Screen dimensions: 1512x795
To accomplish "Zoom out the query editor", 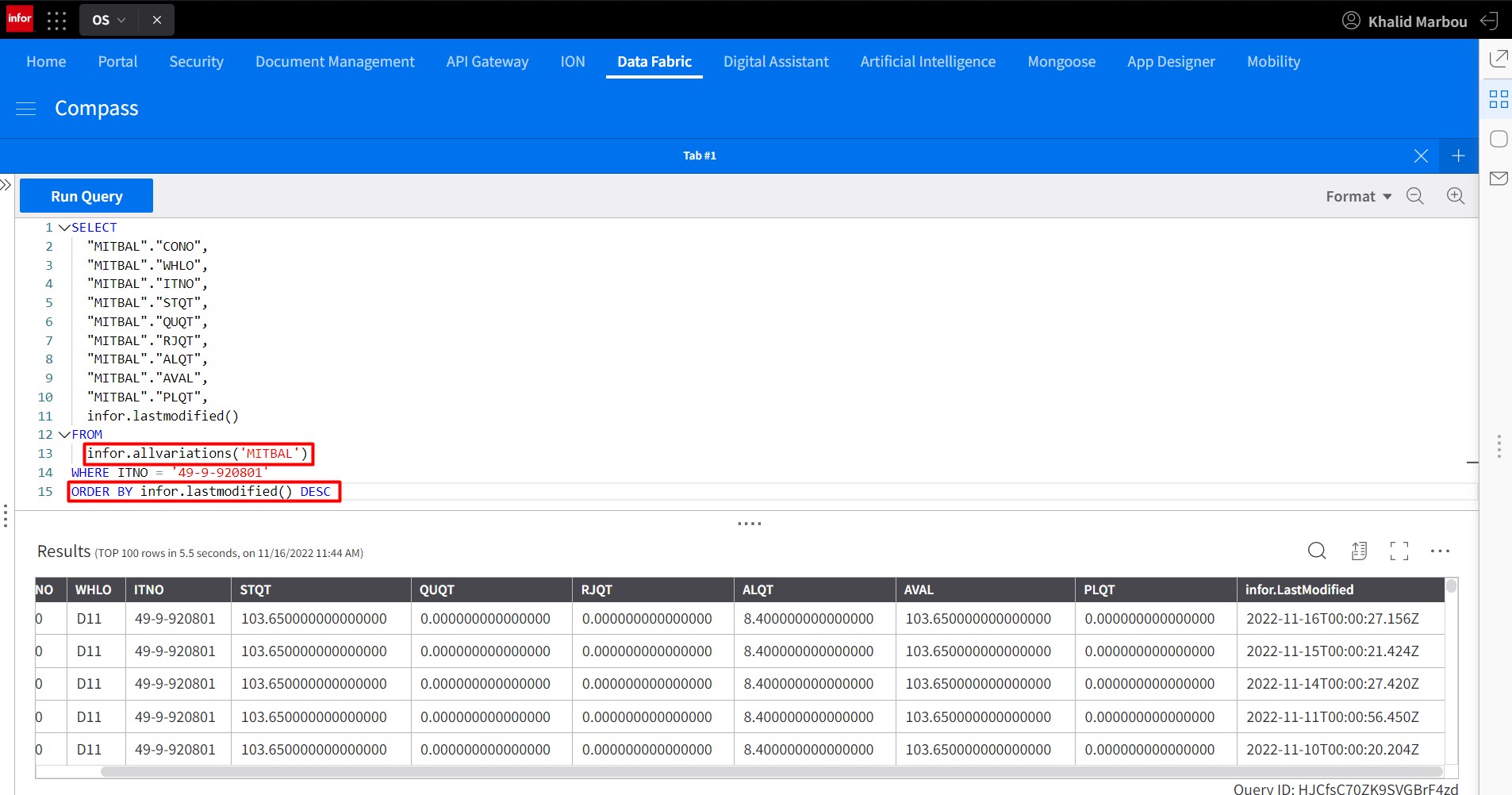I will tap(1415, 196).
